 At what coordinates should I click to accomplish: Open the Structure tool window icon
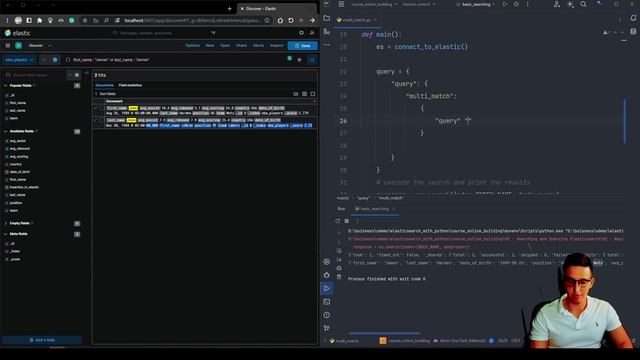327,31
